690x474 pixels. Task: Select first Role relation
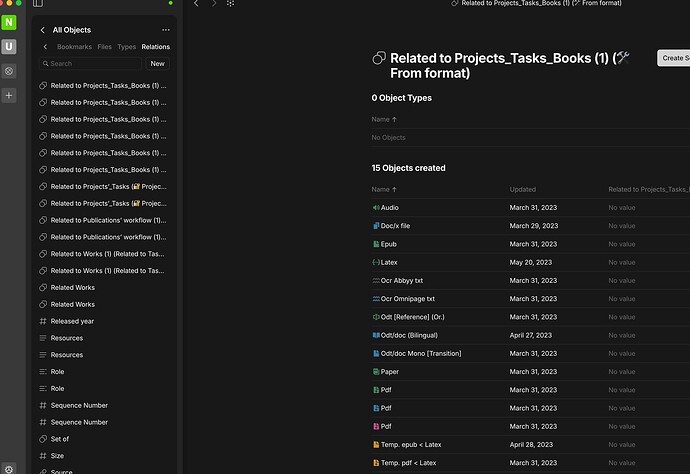pos(104,371)
